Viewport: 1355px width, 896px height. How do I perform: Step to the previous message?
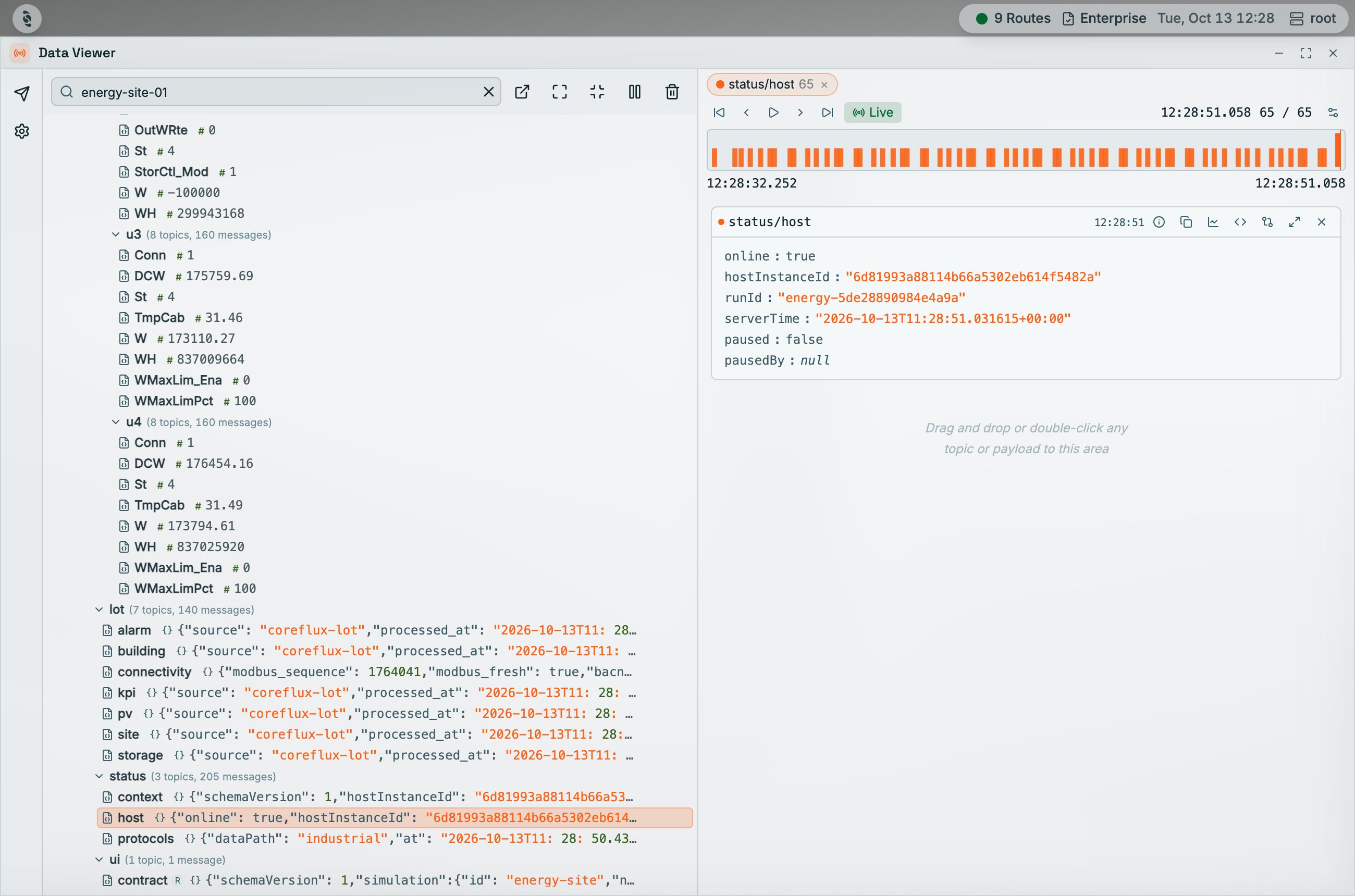[746, 113]
